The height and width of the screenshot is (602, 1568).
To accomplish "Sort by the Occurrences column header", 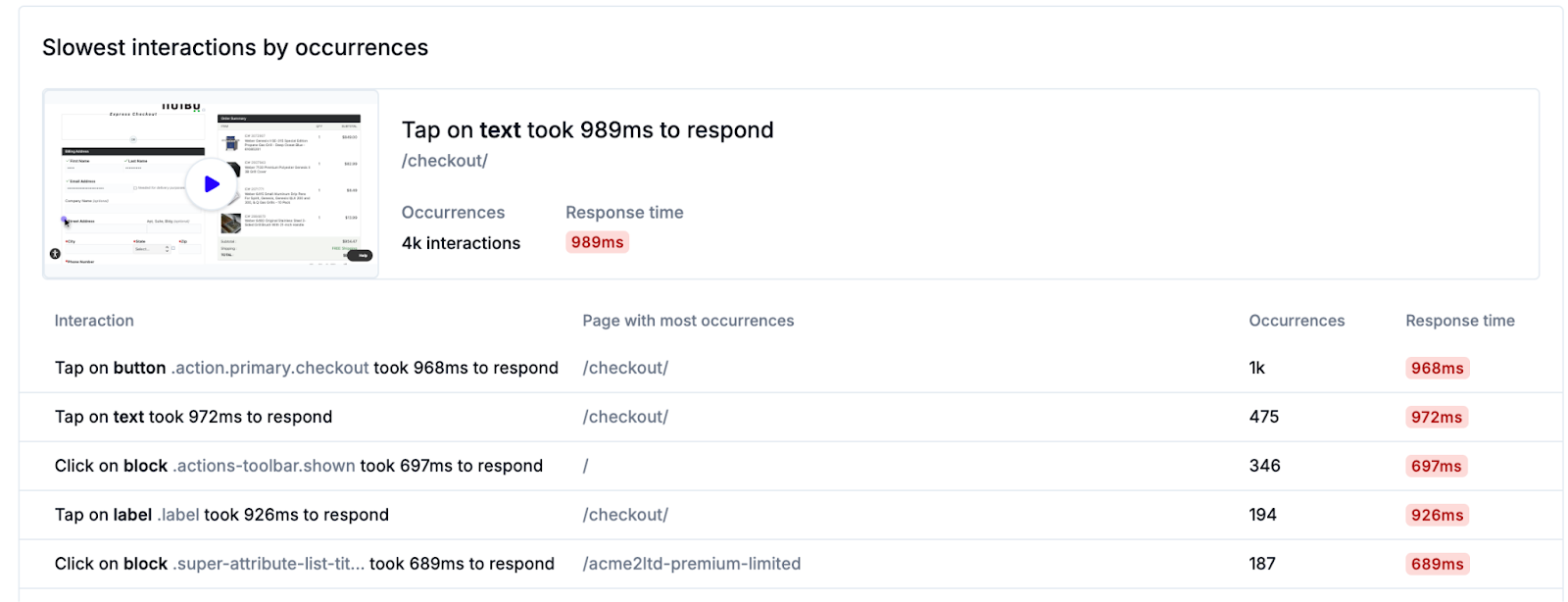I will pyautogui.click(x=1296, y=321).
